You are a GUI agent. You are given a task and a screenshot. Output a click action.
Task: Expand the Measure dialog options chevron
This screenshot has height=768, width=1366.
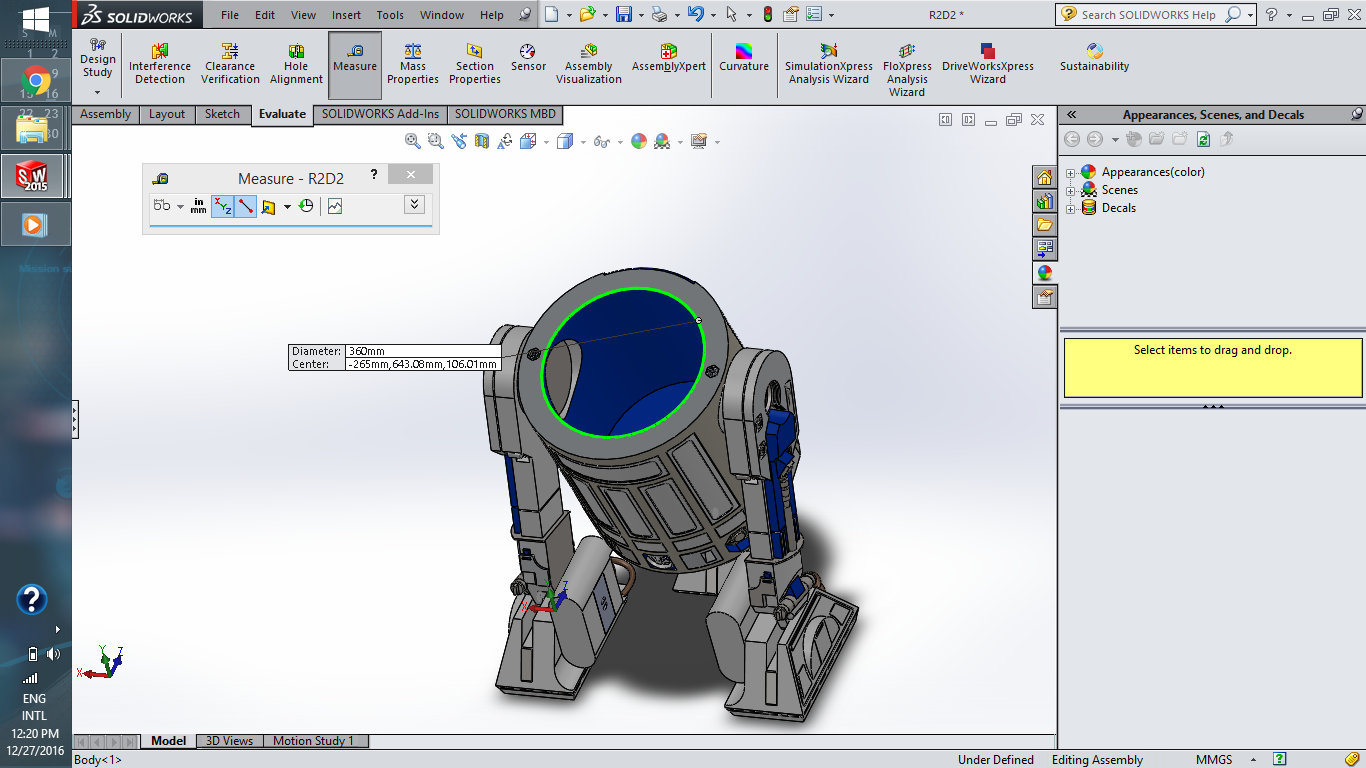pyautogui.click(x=413, y=204)
